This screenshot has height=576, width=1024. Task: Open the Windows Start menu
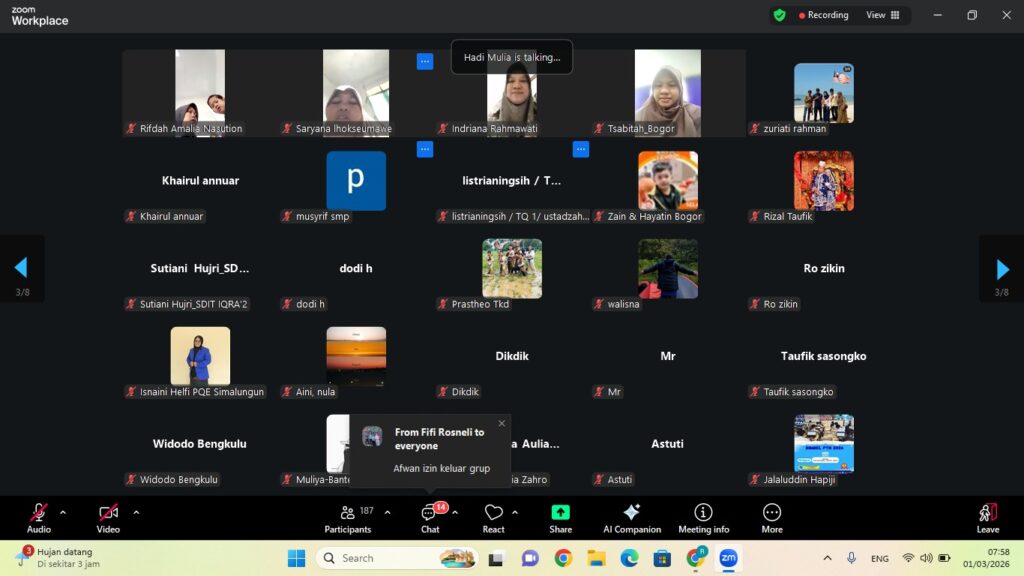[296, 558]
